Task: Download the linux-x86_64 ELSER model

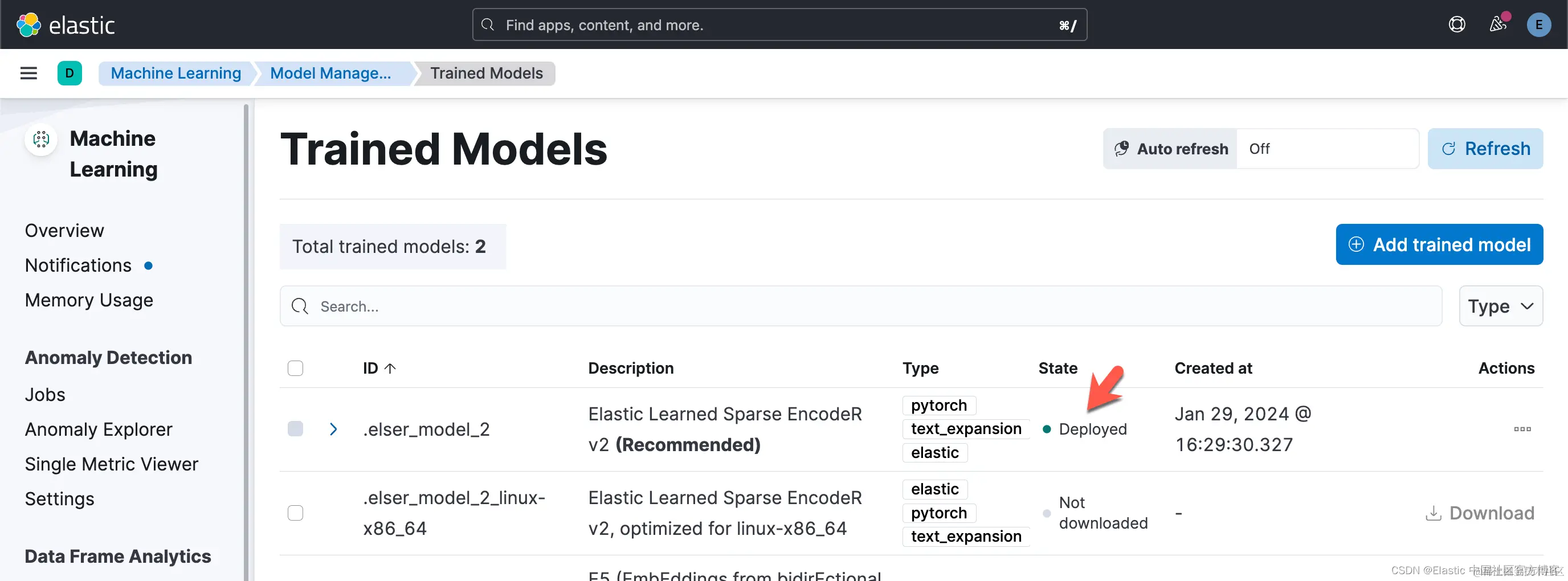Action: coord(1479,513)
